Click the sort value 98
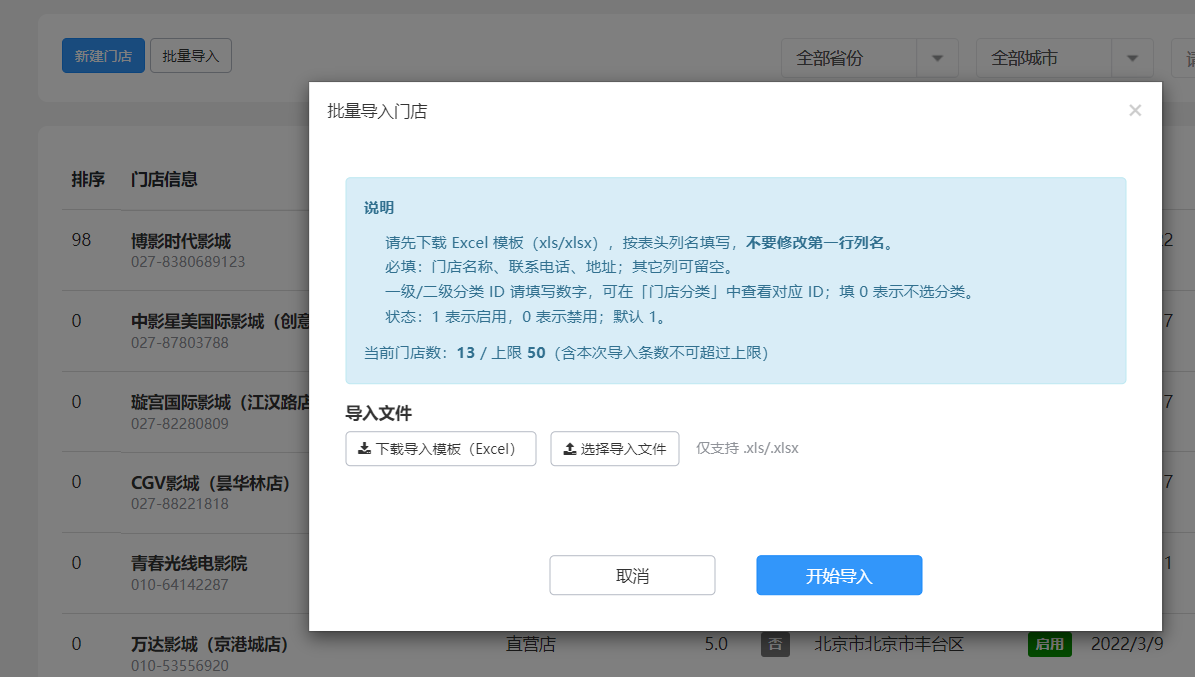The image size is (1195, 677). [x=82, y=240]
